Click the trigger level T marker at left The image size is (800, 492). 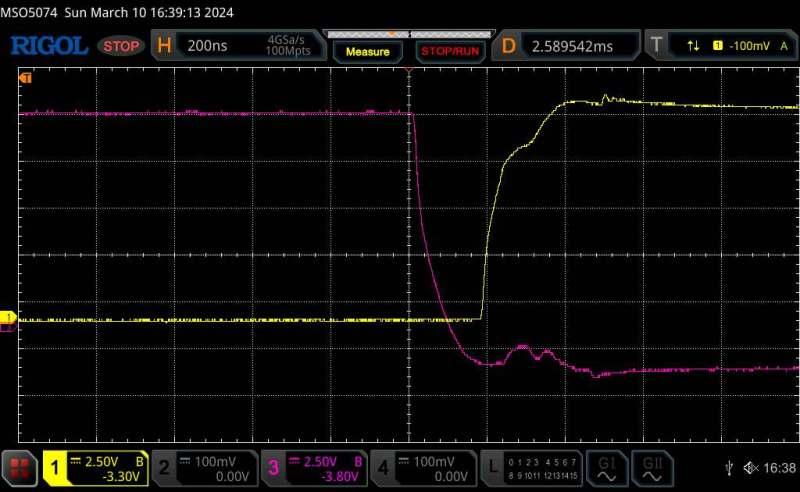25,77
